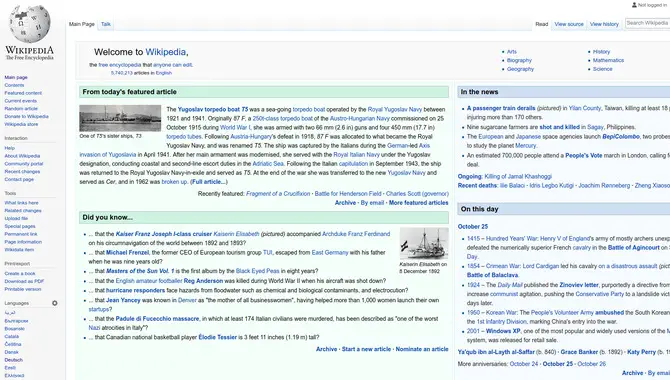The image size is (670, 380).
Task: Go to Community portal
Action: click(24, 164)
